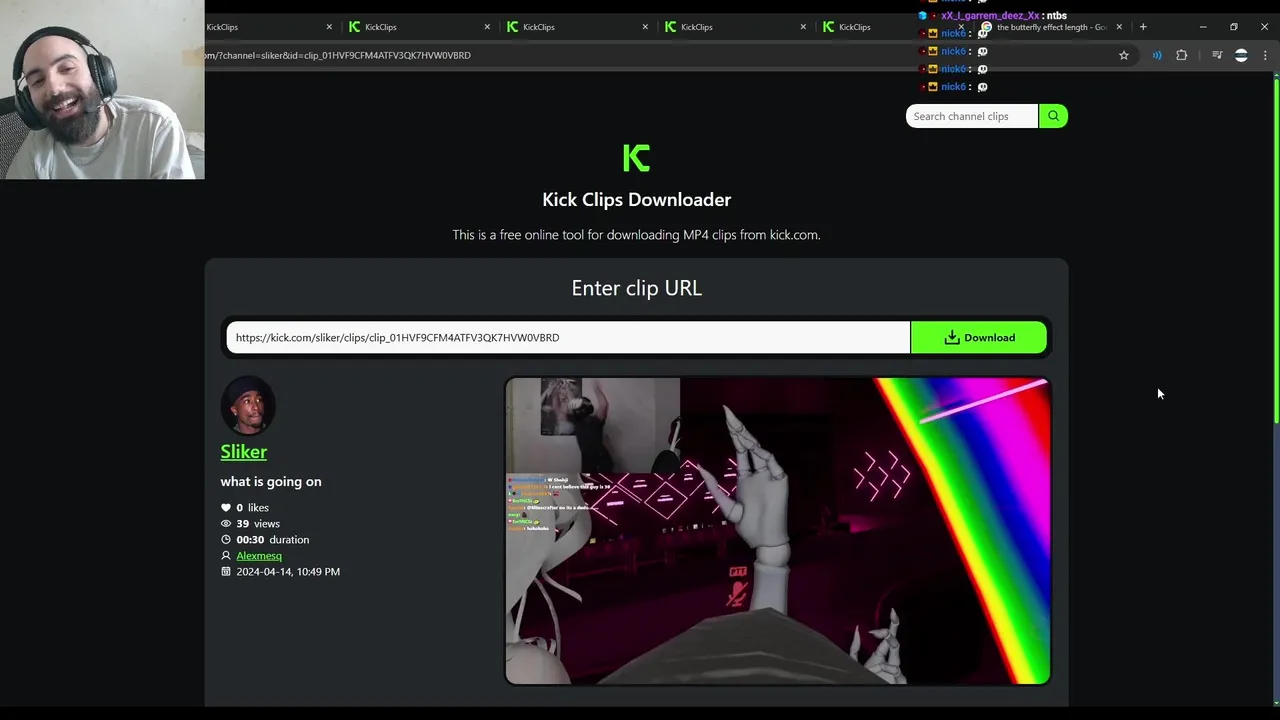Click the KC logo above the title
The height and width of the screenshot is (720, 1280).
636,158
